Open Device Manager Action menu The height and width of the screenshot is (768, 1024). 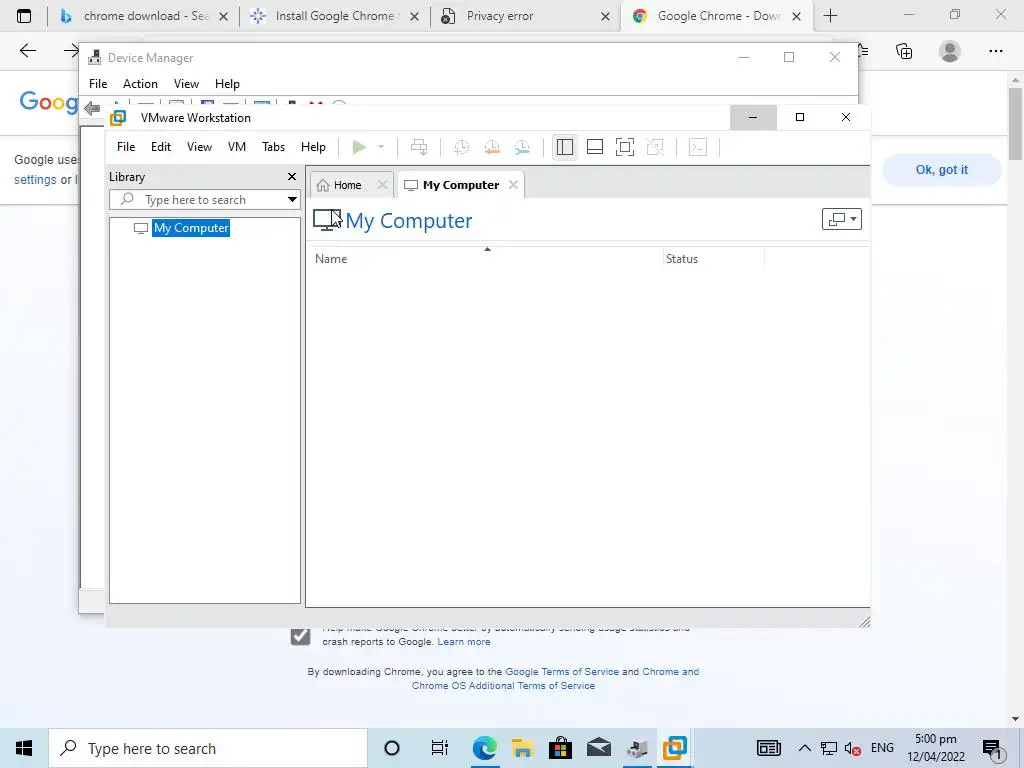click(x=140, y=84)
